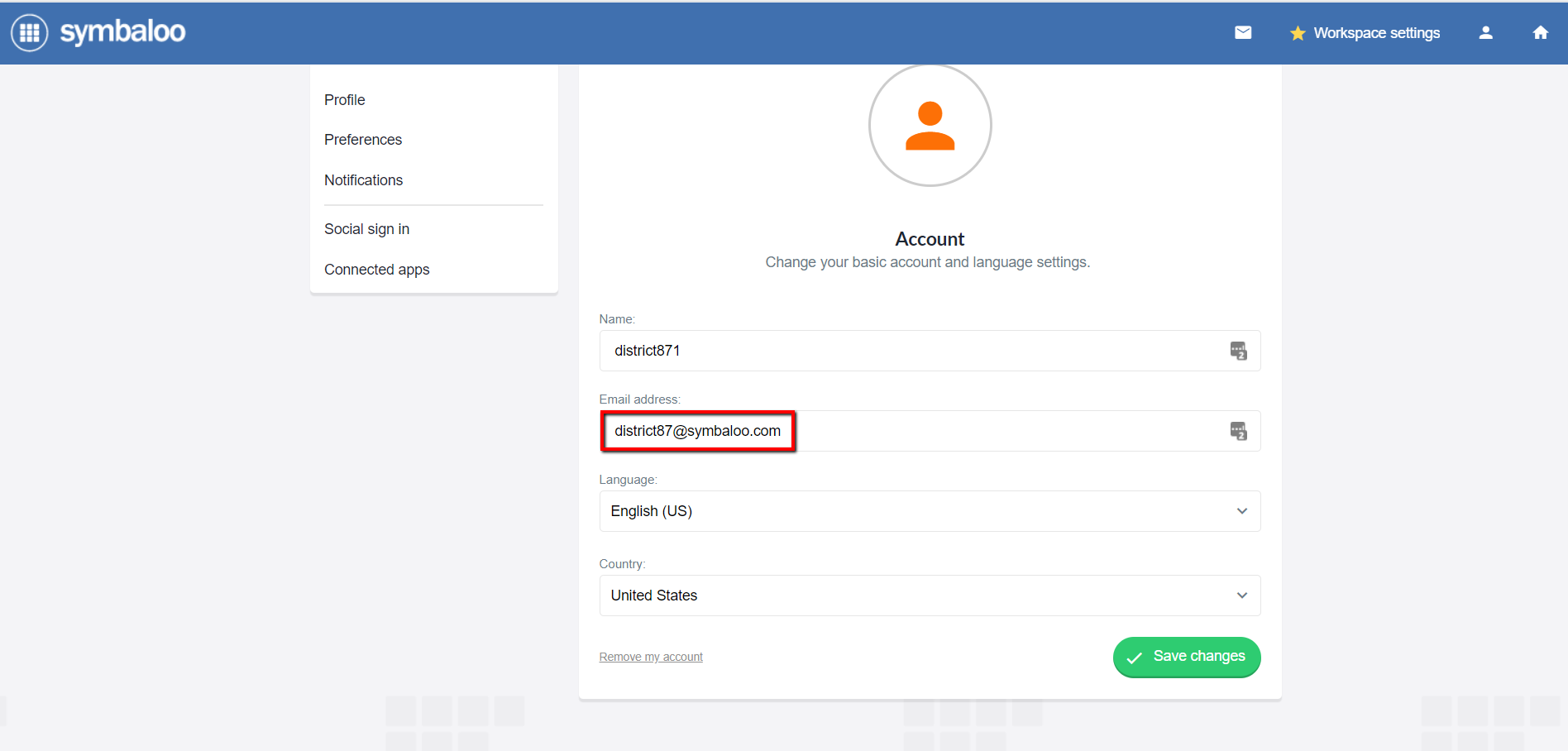Open the Language dropdown
Screen dimensions: 1568x751
pos(930,511)
